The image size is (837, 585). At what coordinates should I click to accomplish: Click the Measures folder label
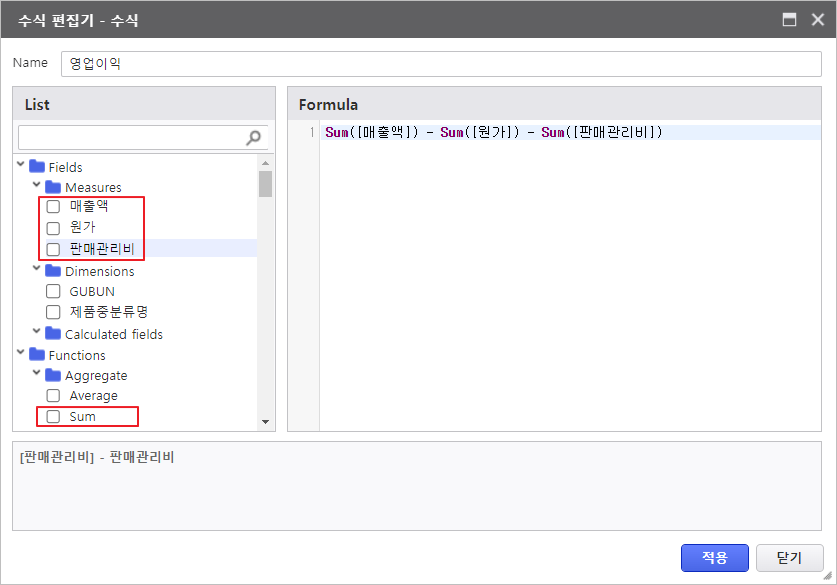pyautogui.click(x=93, y=187)
